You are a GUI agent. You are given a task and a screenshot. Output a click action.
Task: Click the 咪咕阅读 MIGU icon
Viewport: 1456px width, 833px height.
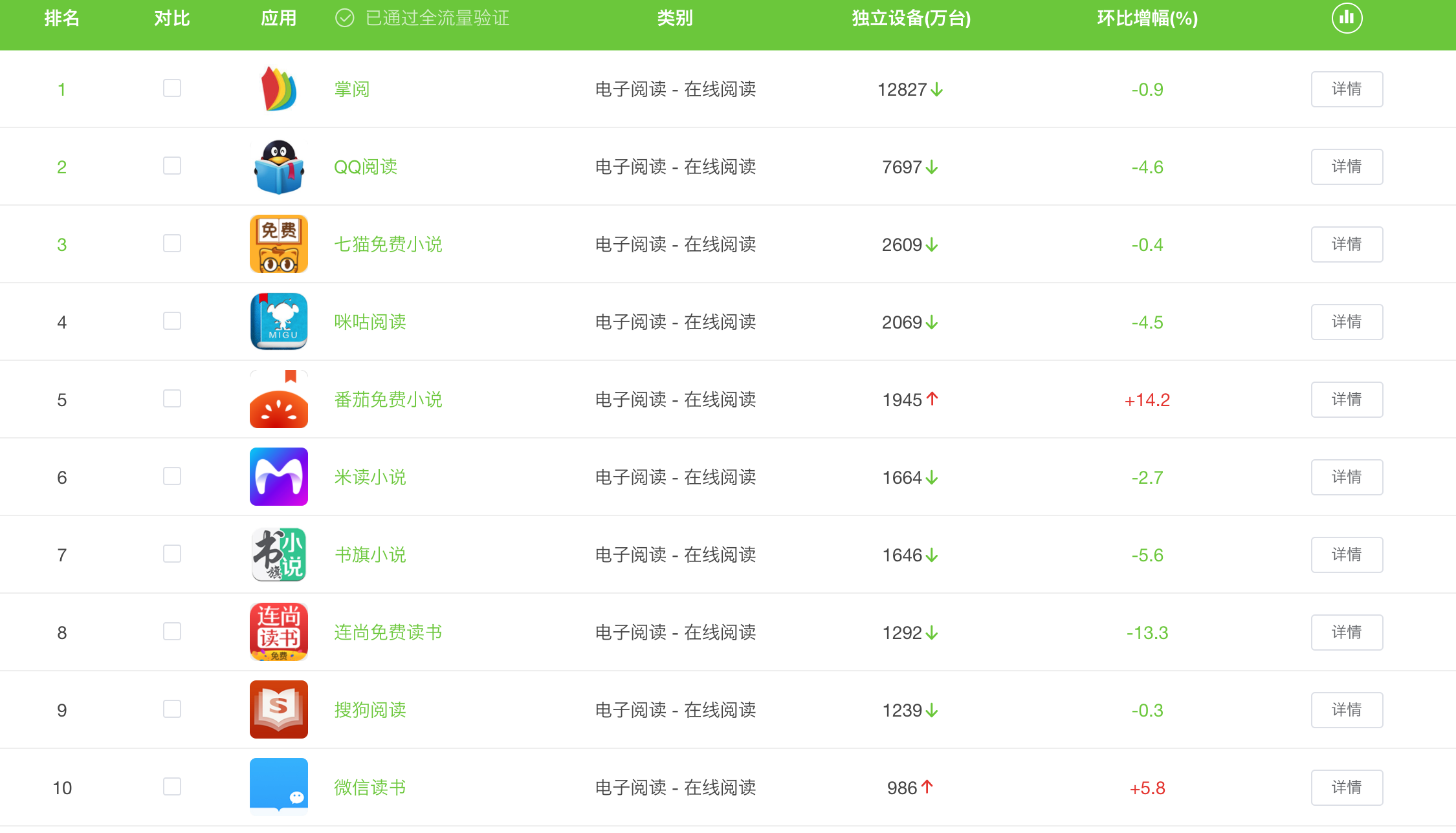coord(278,322)
